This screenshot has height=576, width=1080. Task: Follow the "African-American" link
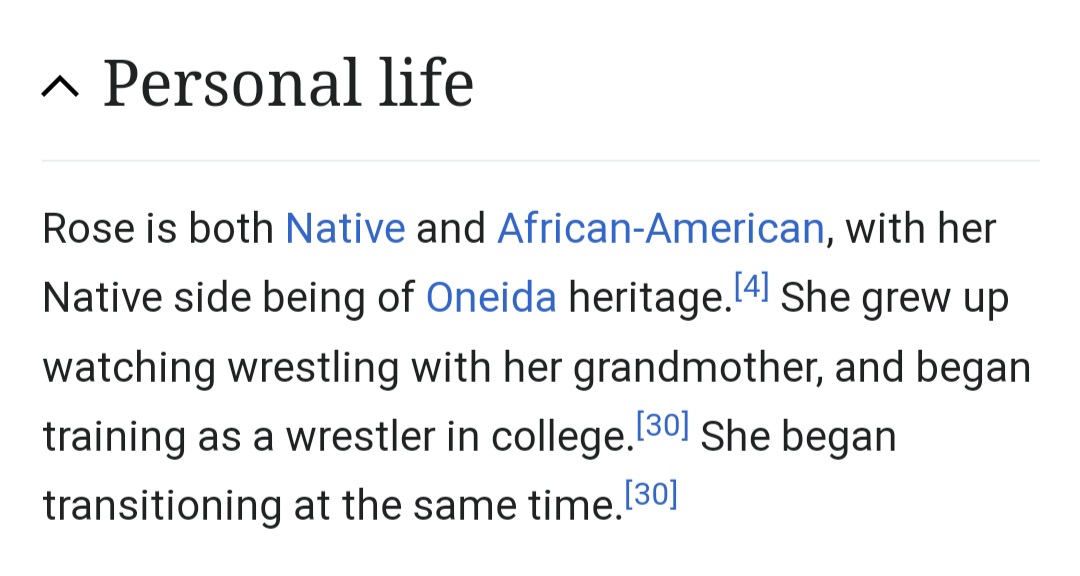[660, 229]
